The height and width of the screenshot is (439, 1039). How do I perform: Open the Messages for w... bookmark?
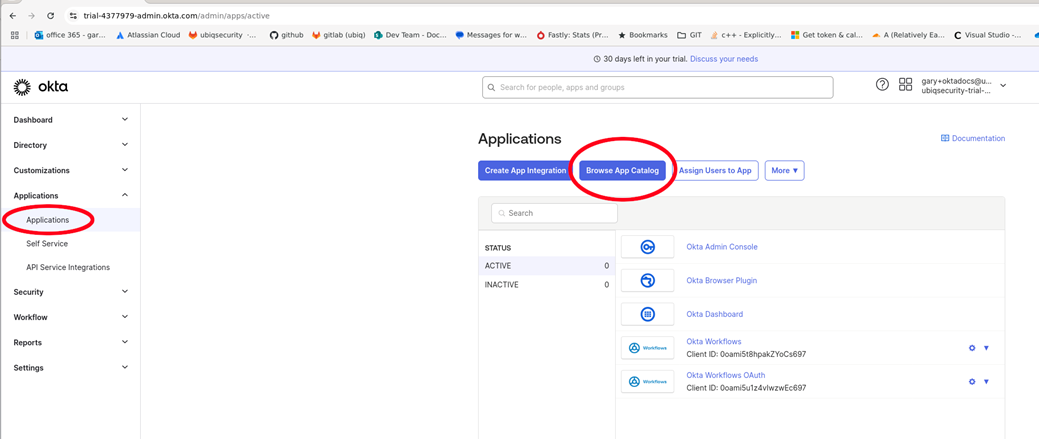pos(491,35)
